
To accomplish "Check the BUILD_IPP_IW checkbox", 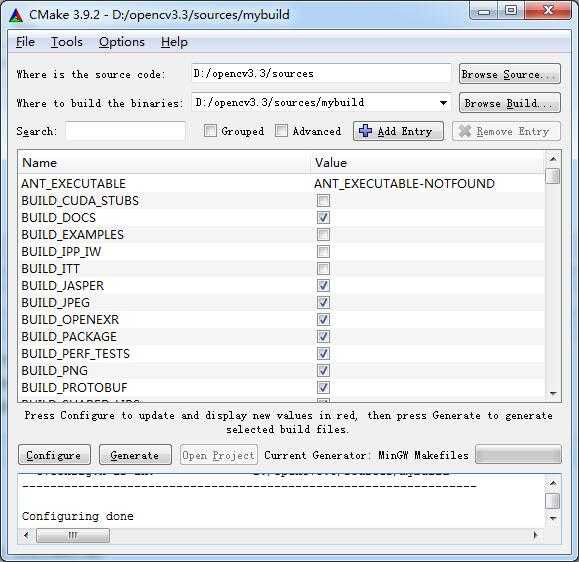I will coord(323,251).
